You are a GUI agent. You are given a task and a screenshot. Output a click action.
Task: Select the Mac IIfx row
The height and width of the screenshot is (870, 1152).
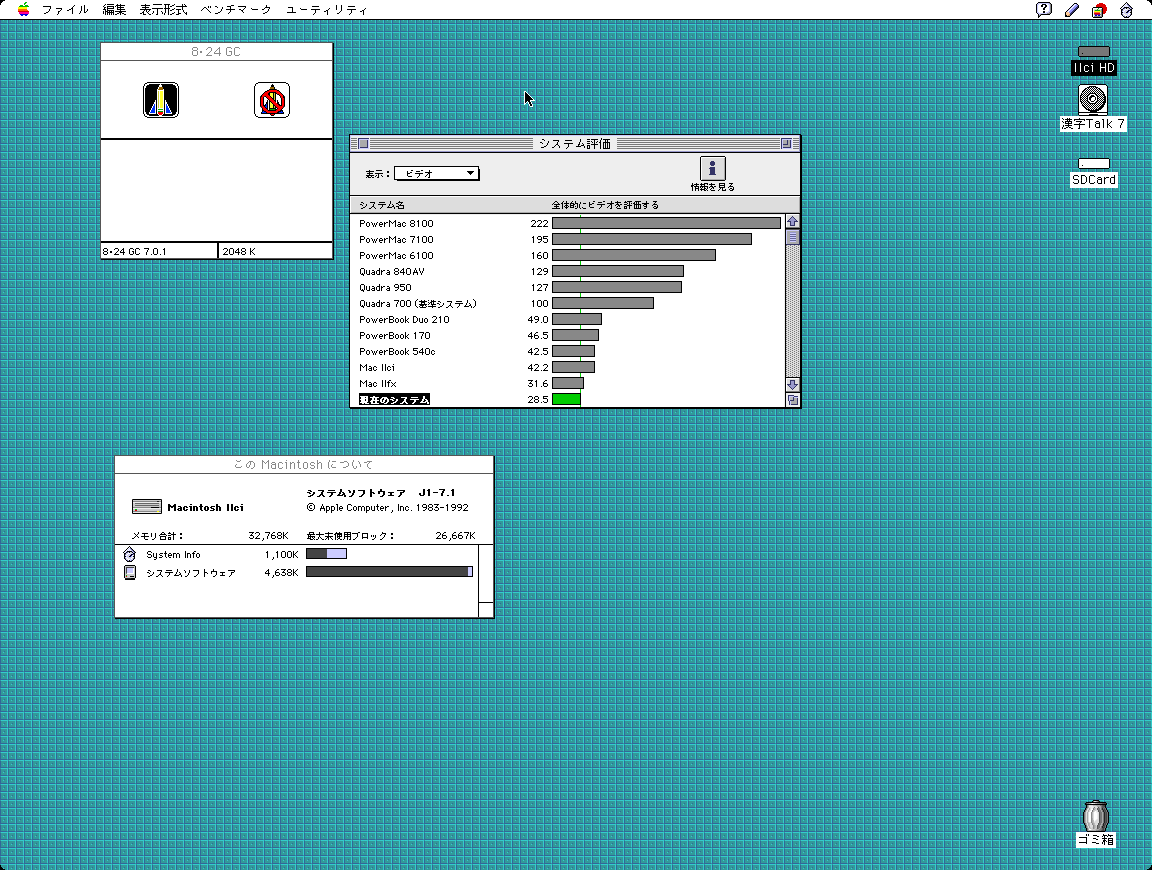point(567,384)
